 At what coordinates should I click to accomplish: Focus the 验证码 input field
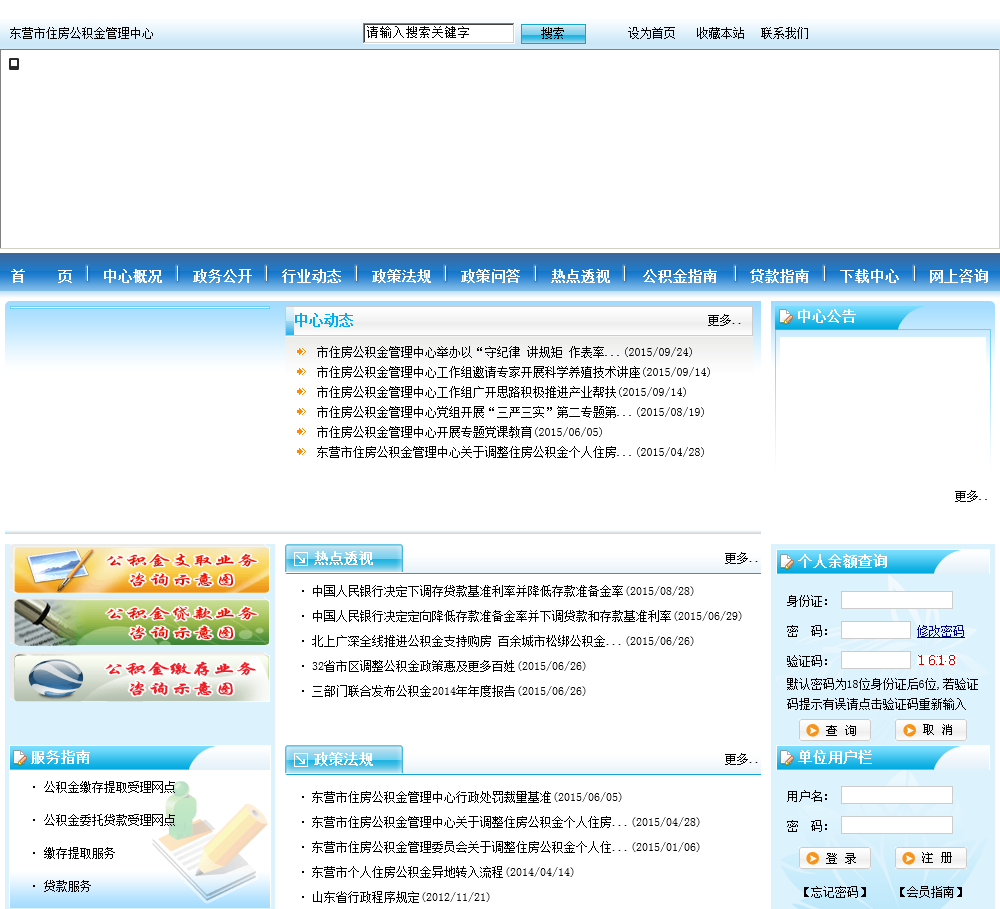[x=876, y=660]
